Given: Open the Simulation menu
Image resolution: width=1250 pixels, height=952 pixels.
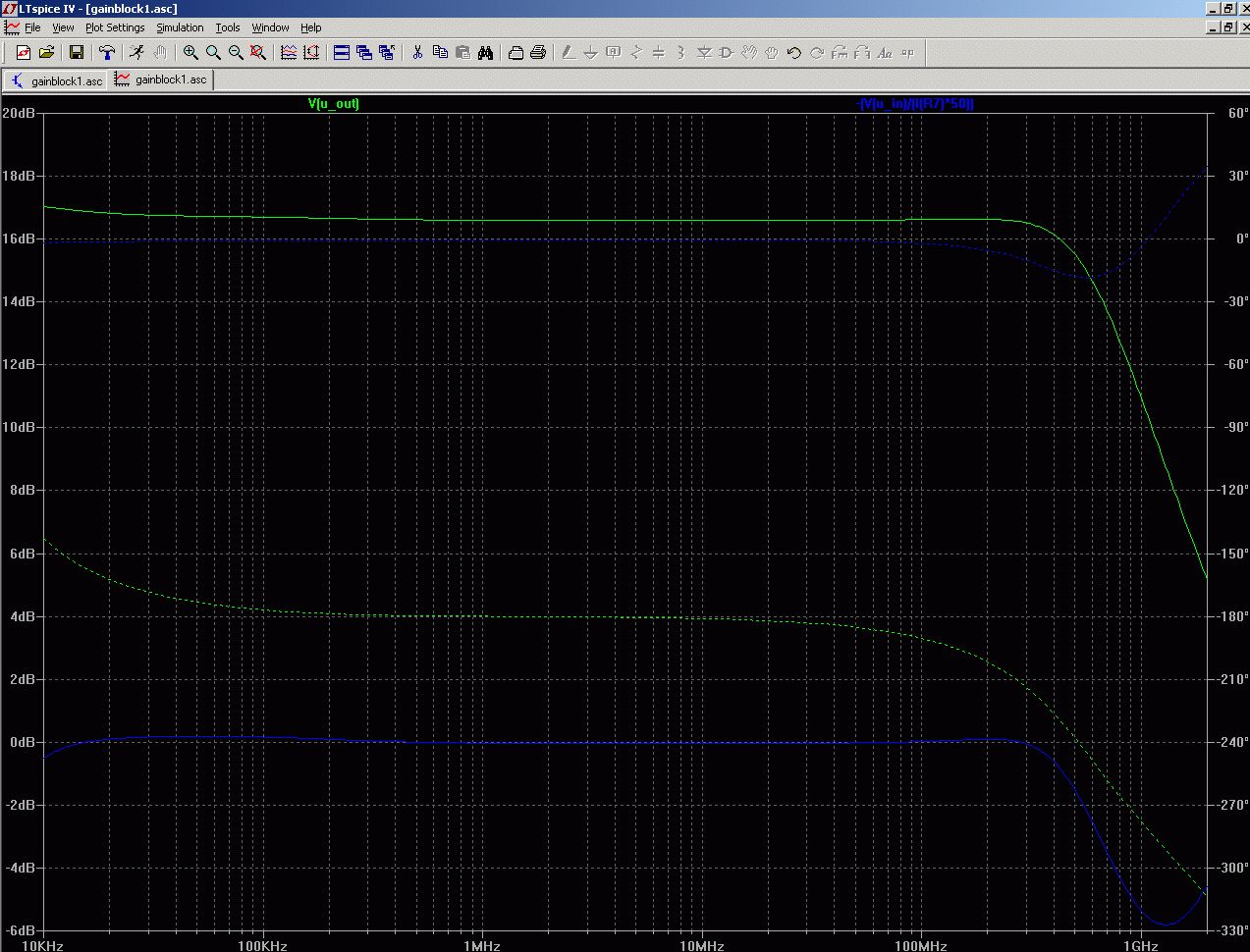Looking at the screenshot, I should (x=180, y=27).
